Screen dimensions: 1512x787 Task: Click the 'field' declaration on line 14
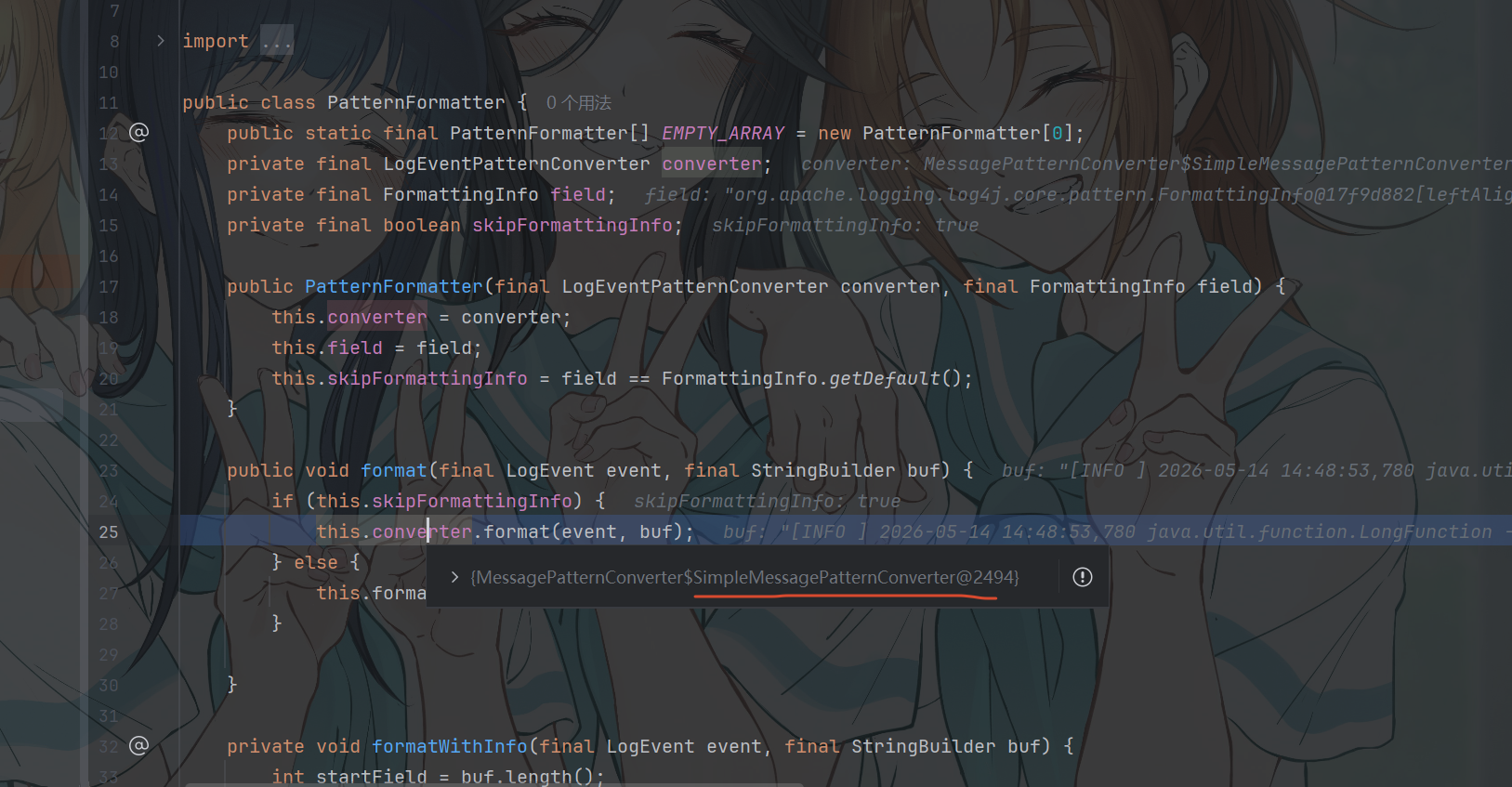pos(578,194)
